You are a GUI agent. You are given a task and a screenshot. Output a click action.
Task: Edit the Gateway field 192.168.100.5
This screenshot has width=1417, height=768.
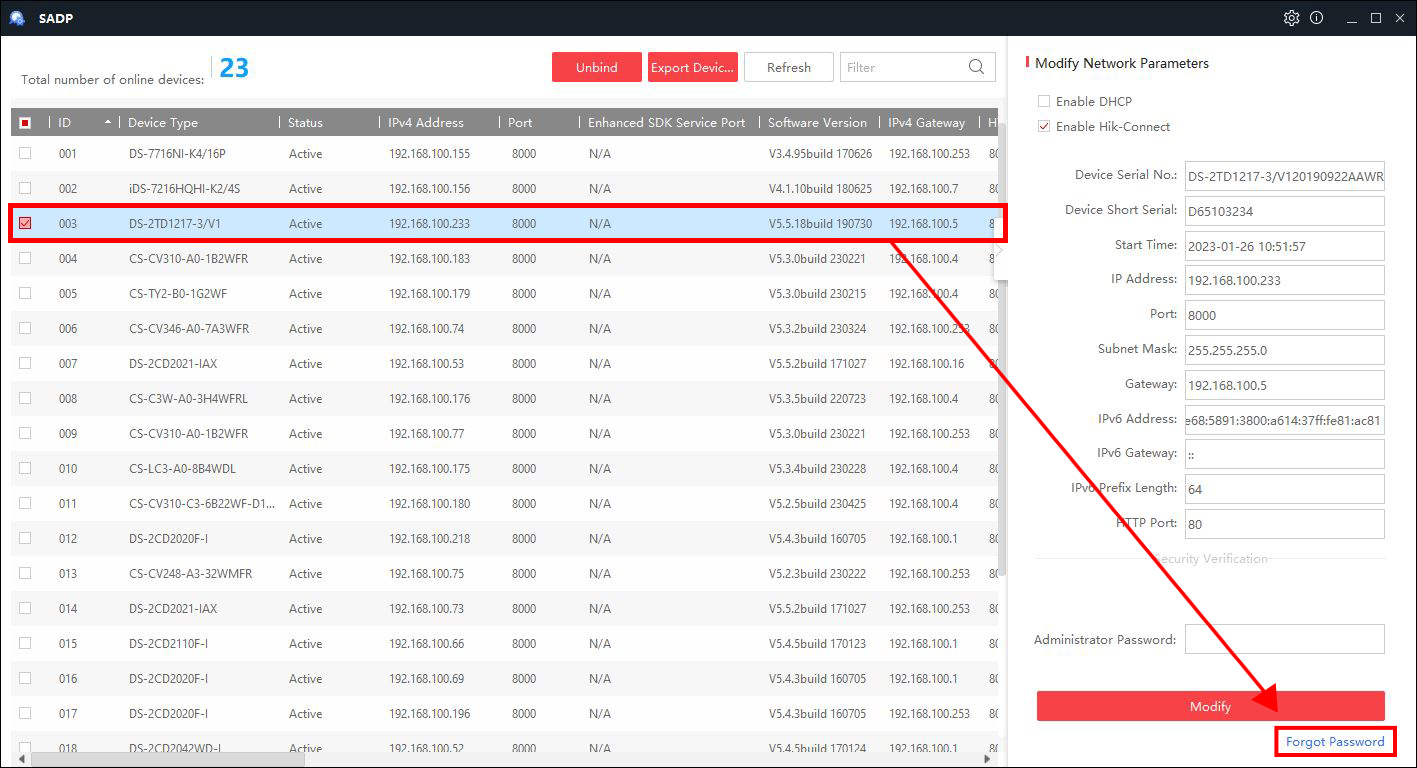pos(1284,385)
